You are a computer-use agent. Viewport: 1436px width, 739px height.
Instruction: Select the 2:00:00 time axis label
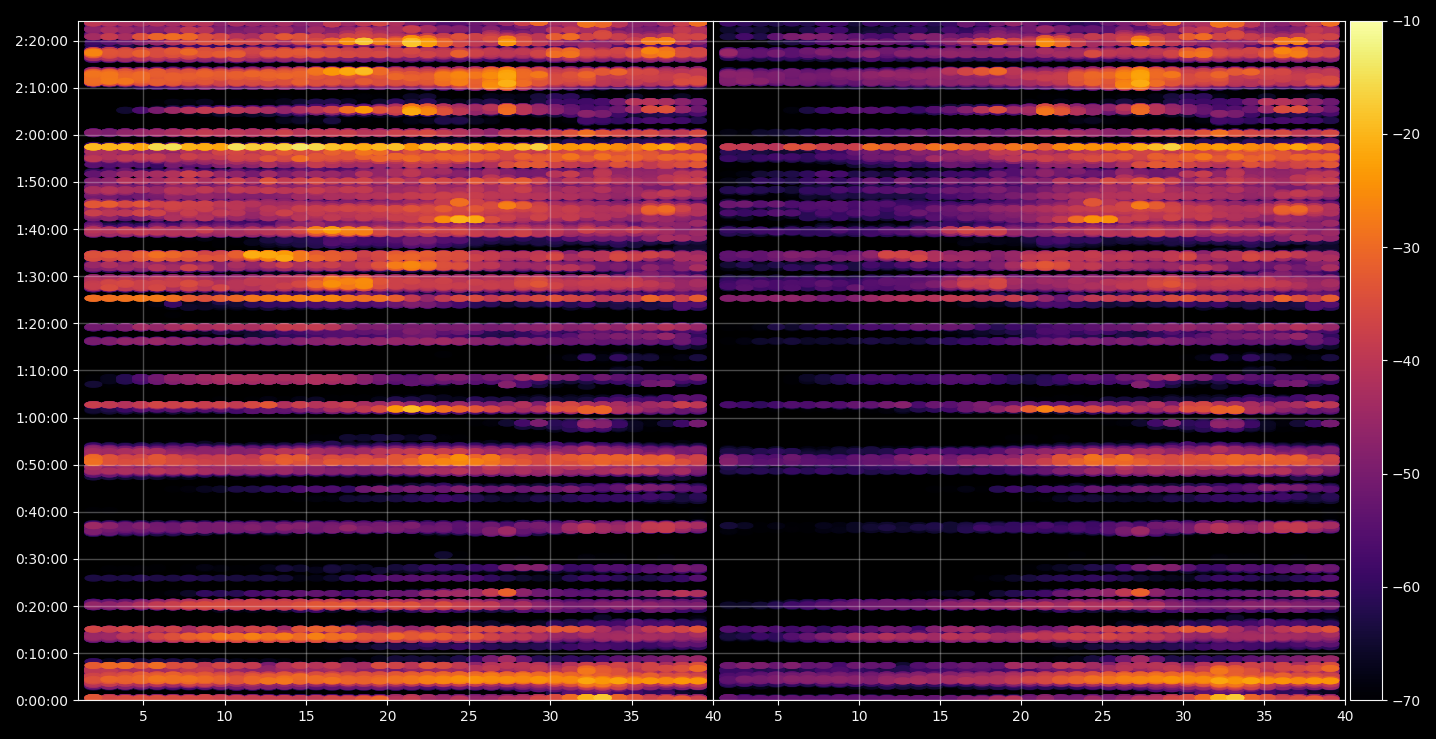click(x=42, y=135)
